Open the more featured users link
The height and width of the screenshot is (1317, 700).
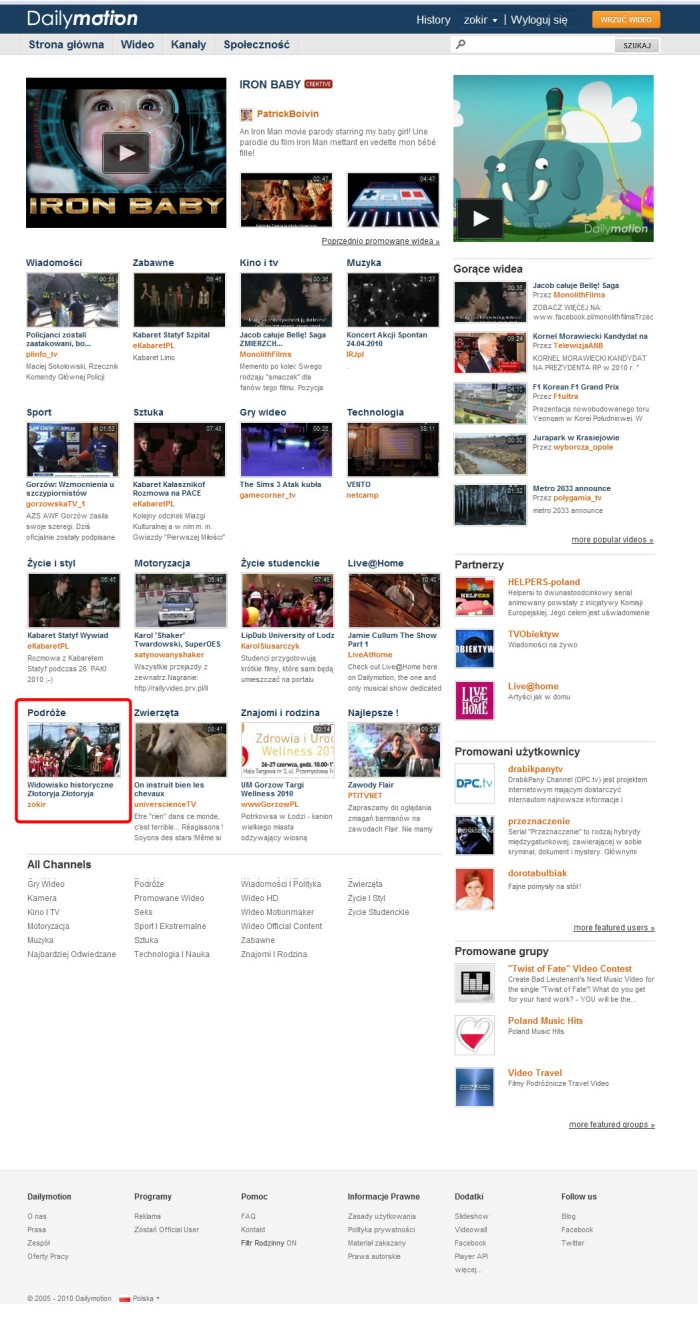click(x=614, y=928)
